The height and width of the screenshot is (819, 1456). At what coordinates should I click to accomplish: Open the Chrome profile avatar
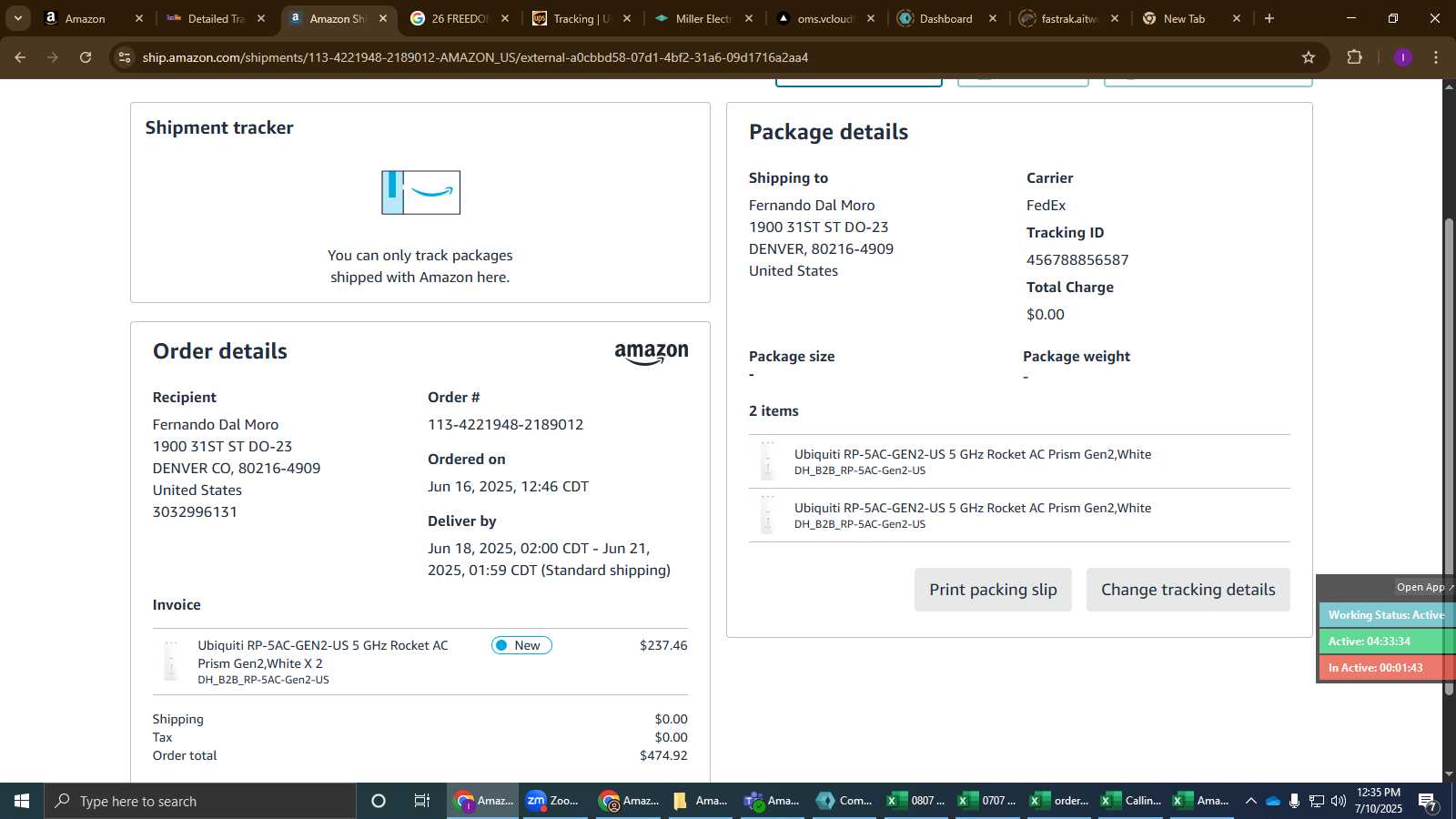(x=1402, y=57)
